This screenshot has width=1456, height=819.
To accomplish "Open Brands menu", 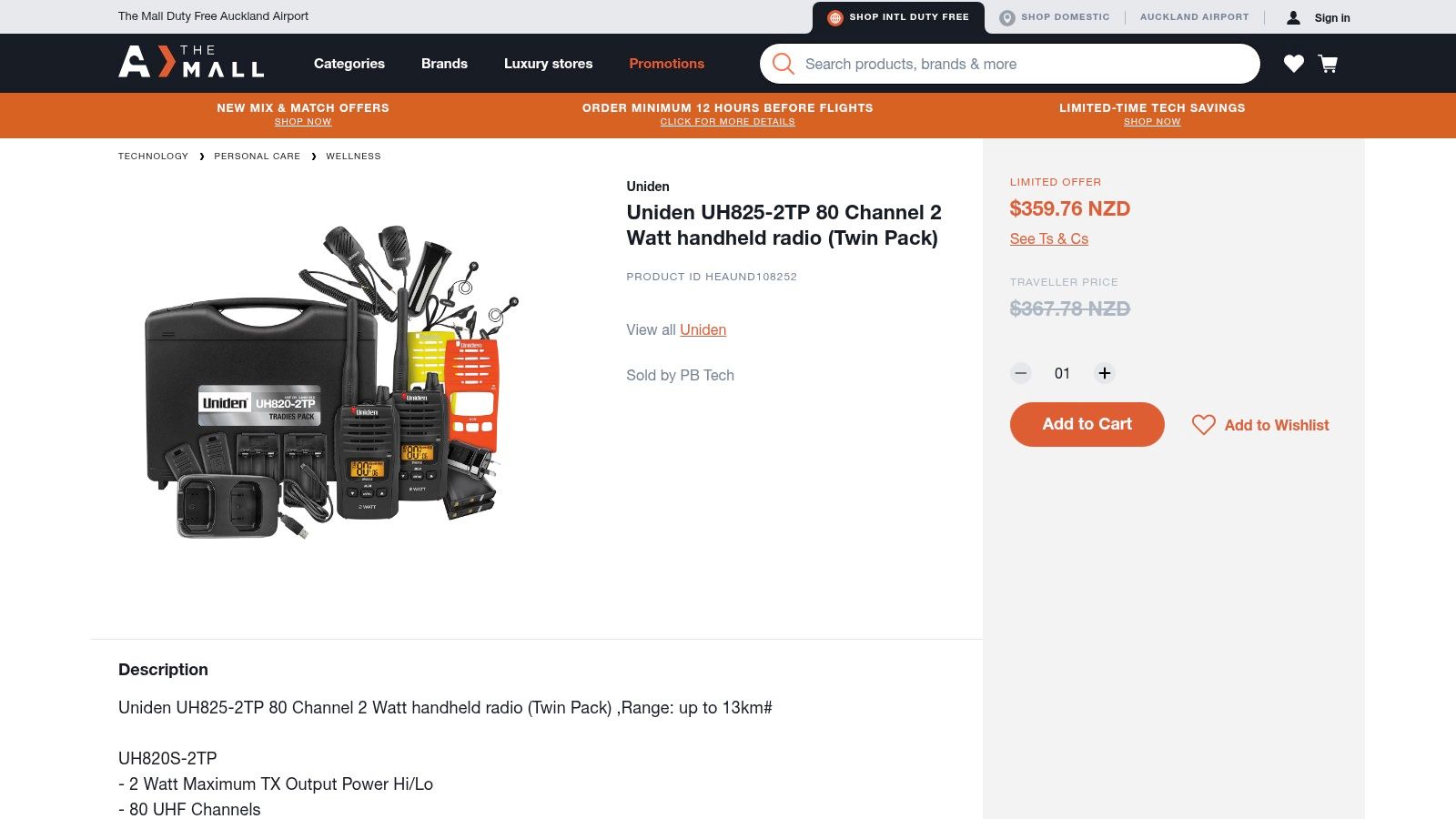I will tap(444, 64).
